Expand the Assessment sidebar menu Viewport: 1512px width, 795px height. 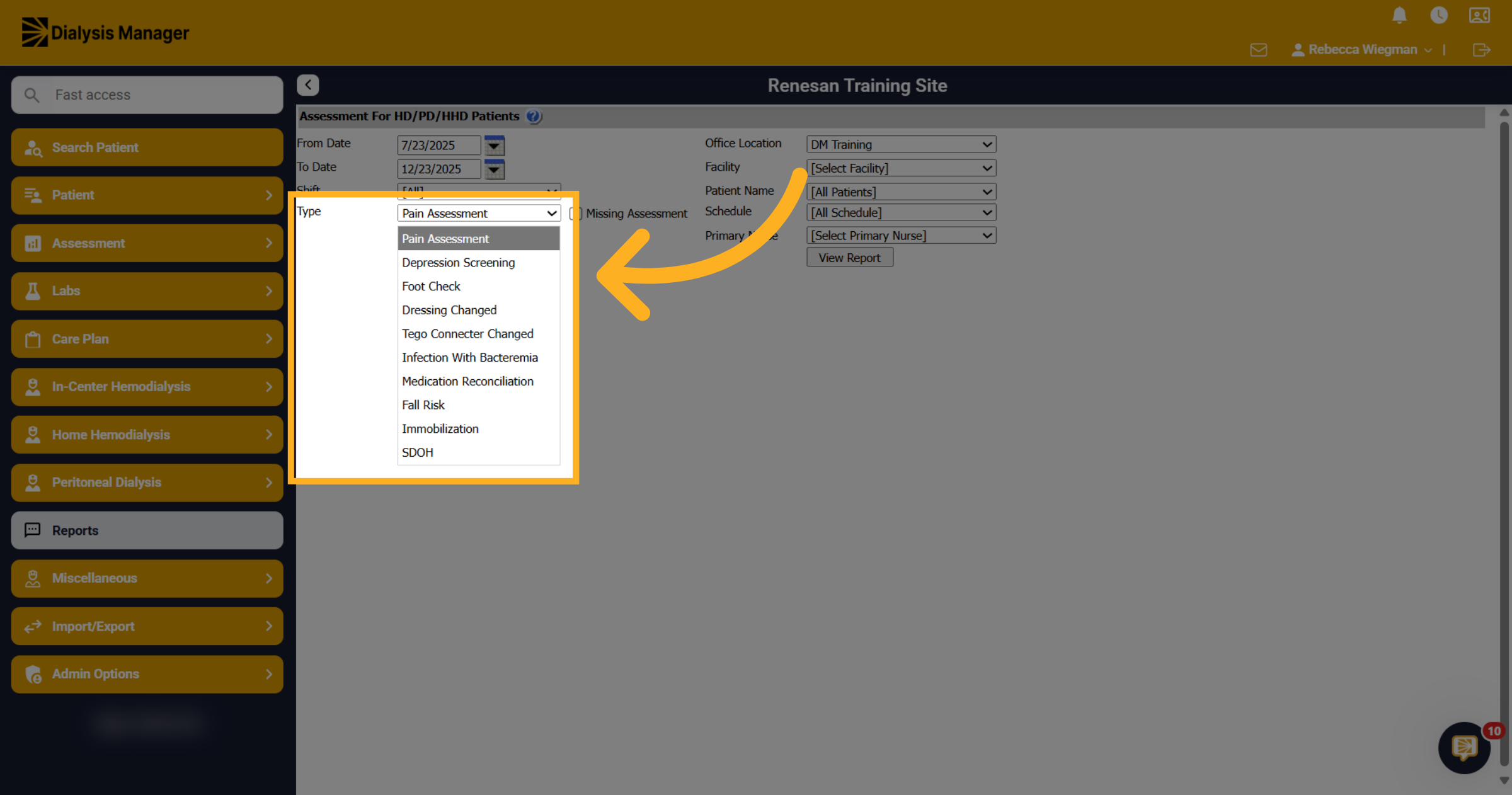[147, 243]
